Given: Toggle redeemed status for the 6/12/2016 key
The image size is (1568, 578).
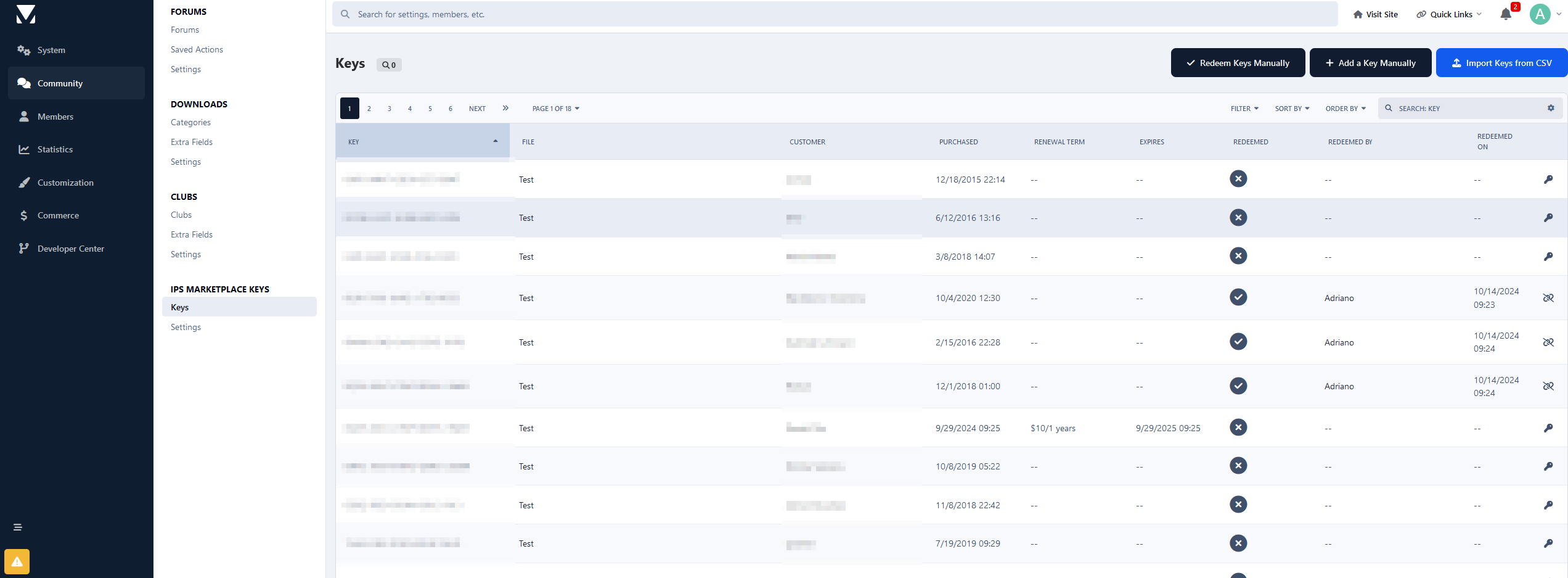Looking at the screenshot, I should click(x=1238, y=218).
